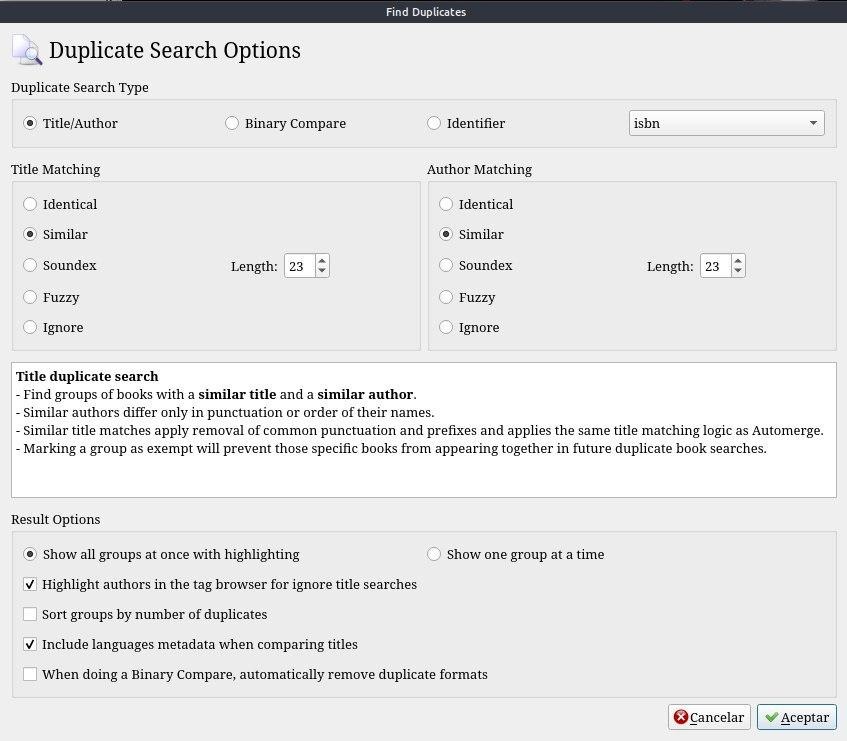The width and height of the screenshot is (847, 741).
Task: Uncheck Highlight authors in the tag browser
Action: point(220,584)
